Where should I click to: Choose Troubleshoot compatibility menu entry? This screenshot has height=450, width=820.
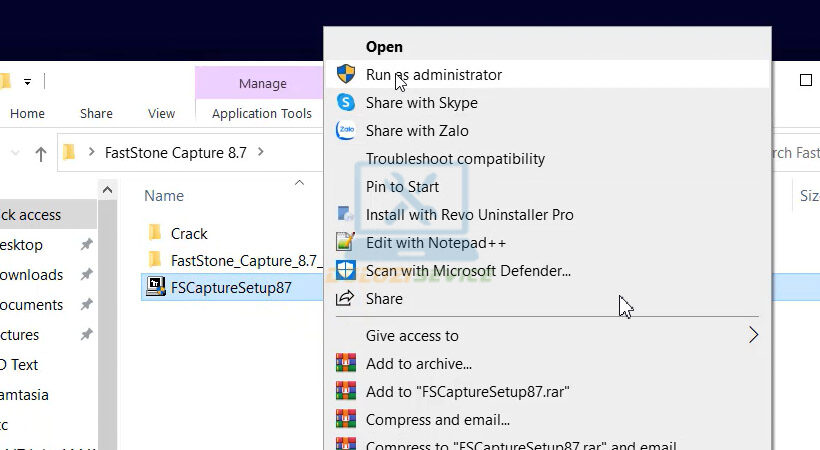(x=455, y=159)
